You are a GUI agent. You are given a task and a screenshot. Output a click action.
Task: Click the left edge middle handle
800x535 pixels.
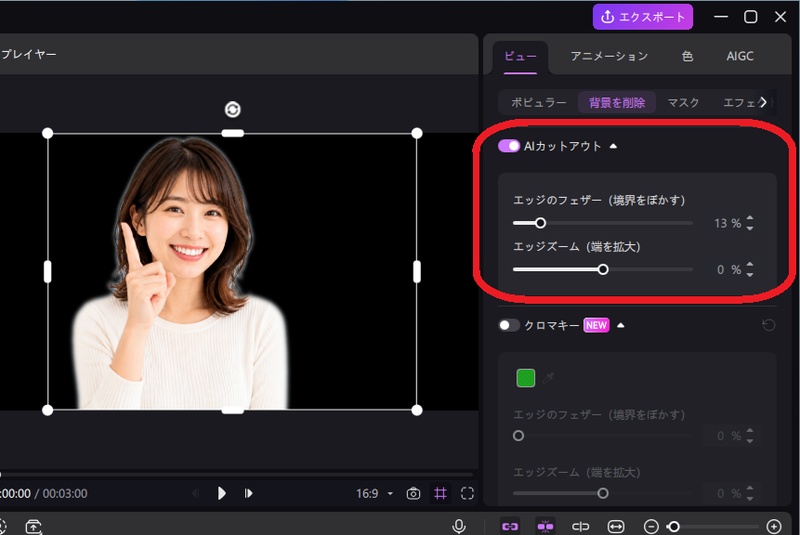[47, 271]
